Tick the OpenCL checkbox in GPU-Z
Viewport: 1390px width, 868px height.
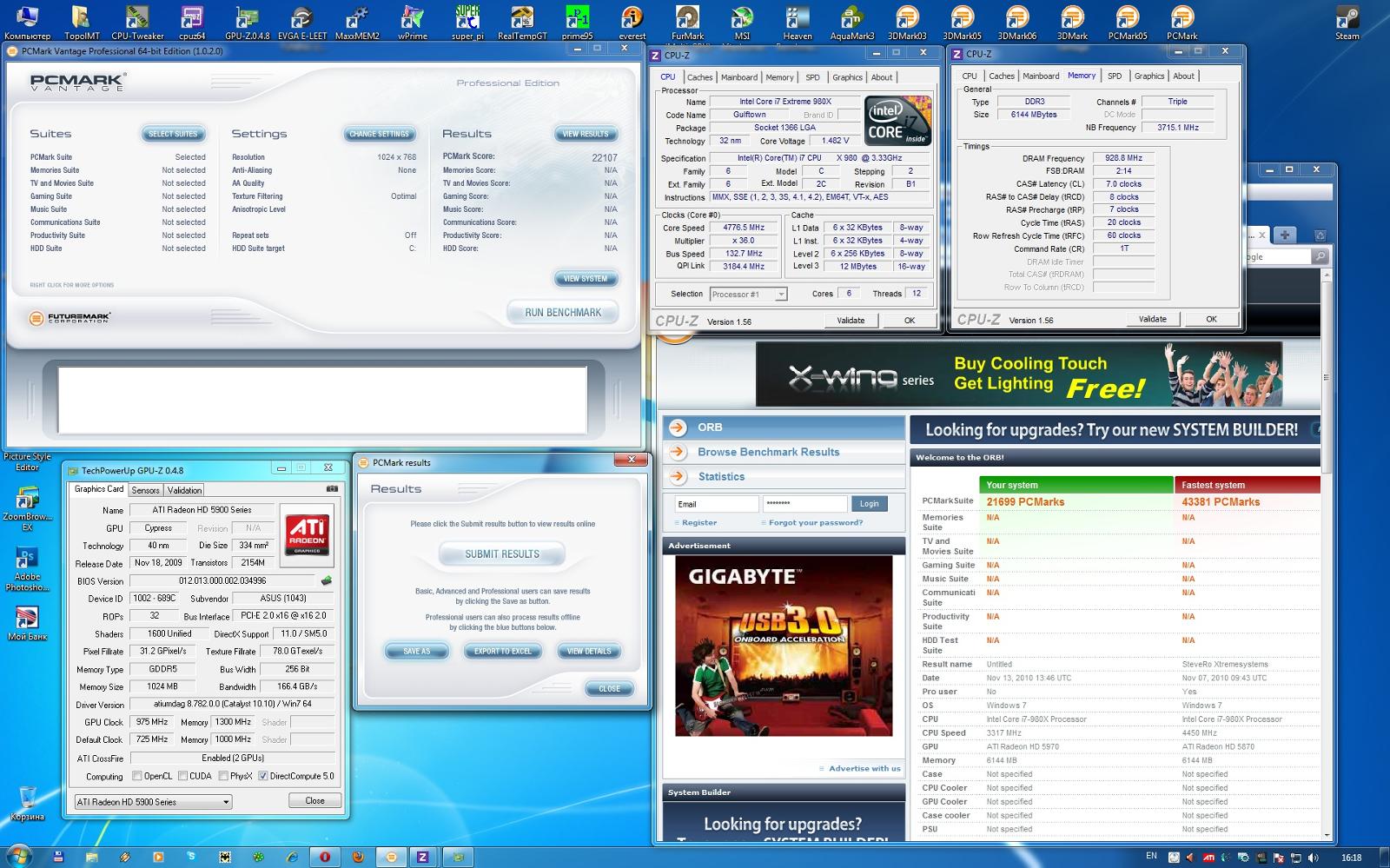(136, 776)
